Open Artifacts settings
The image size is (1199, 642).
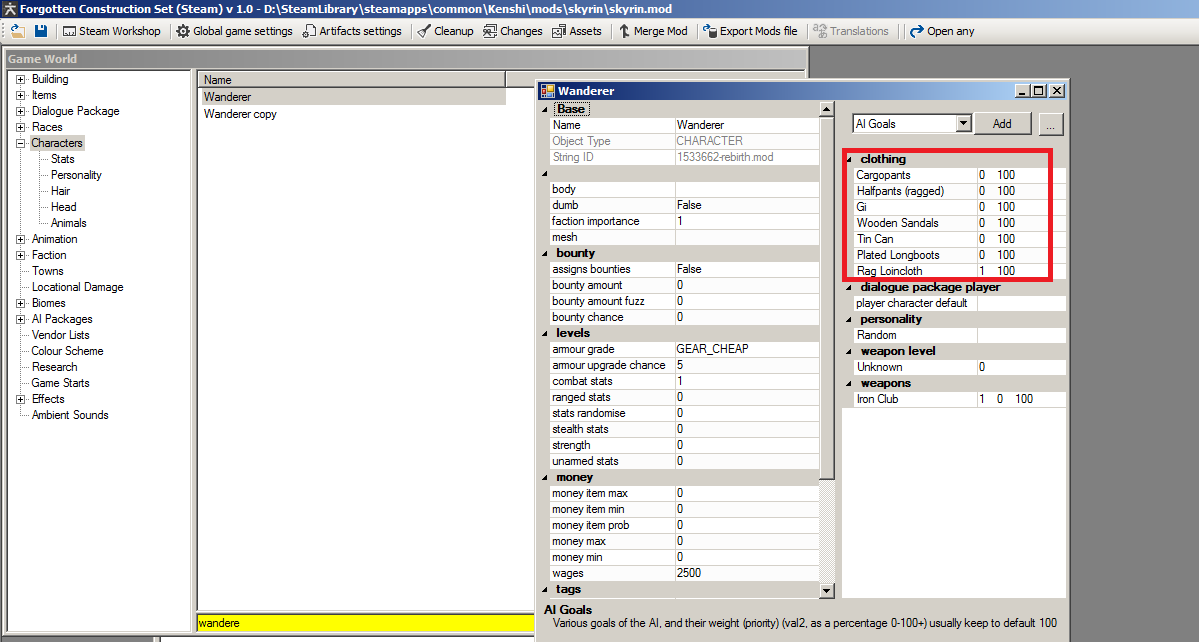352,31
